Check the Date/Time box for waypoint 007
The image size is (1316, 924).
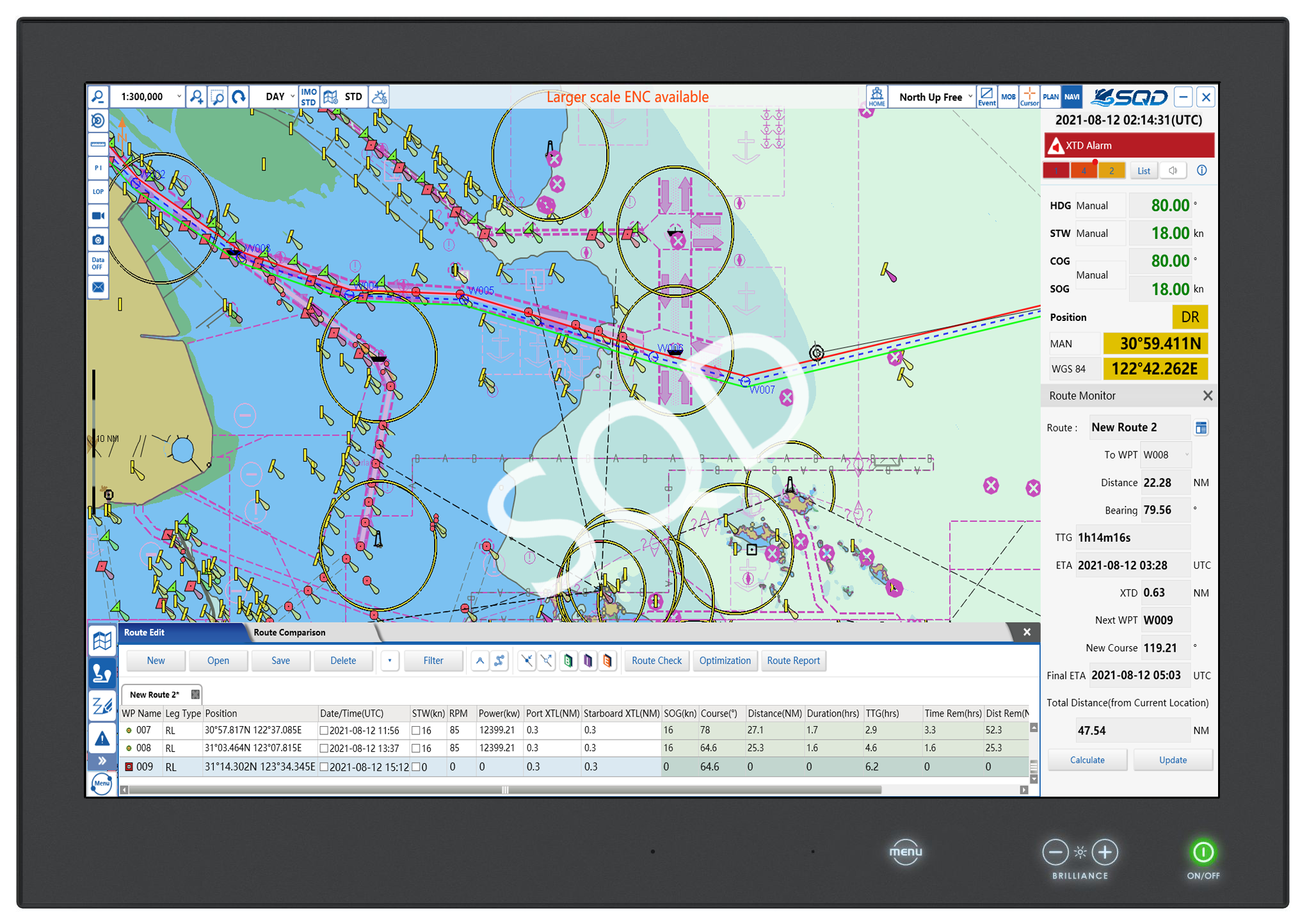pos(324,730)
